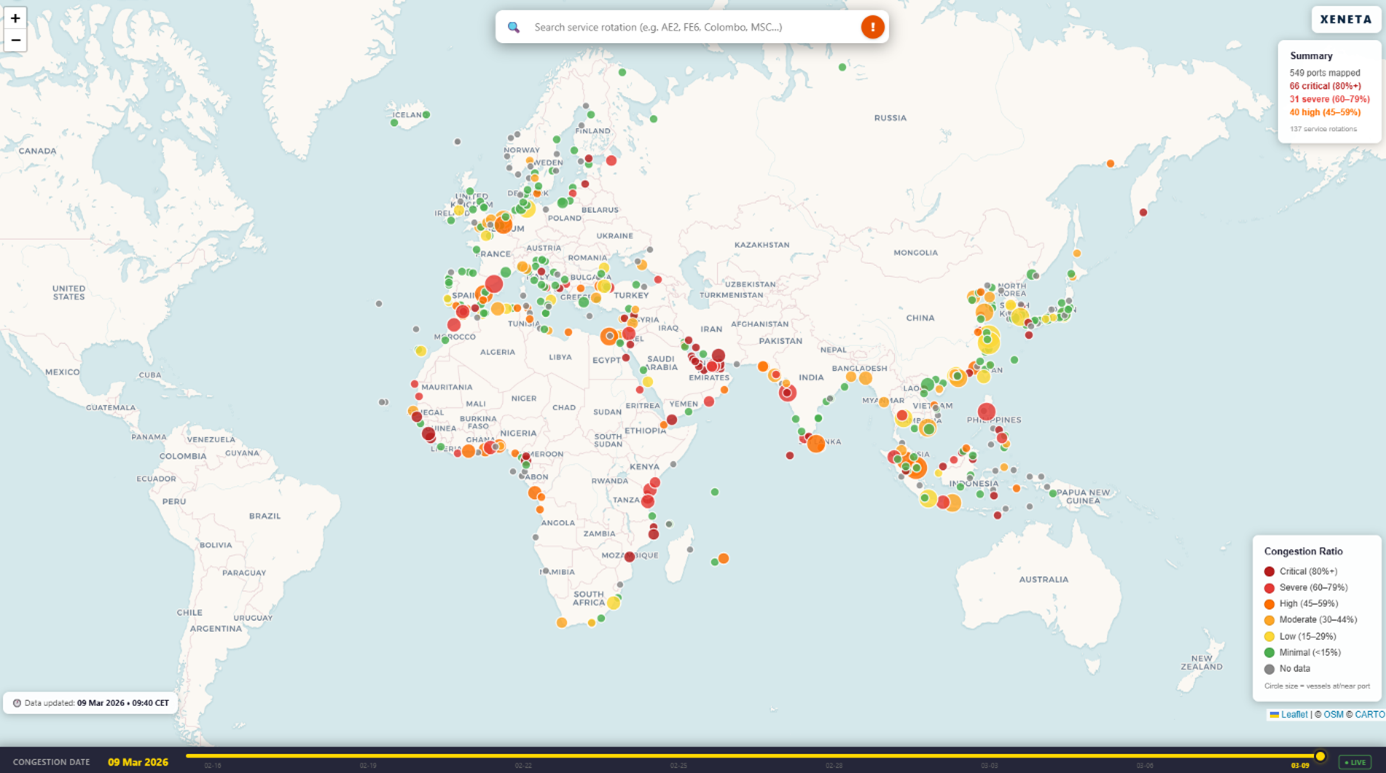Open the OSM attribution link
The height and width of the screenshot is (773, 1386).
[x=1333, y=715]
